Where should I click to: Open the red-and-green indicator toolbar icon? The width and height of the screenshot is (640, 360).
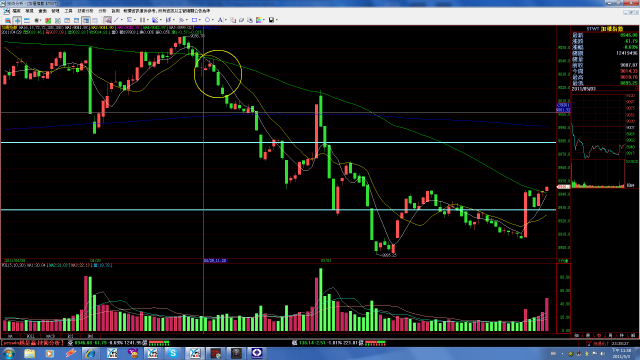(48, 20)
